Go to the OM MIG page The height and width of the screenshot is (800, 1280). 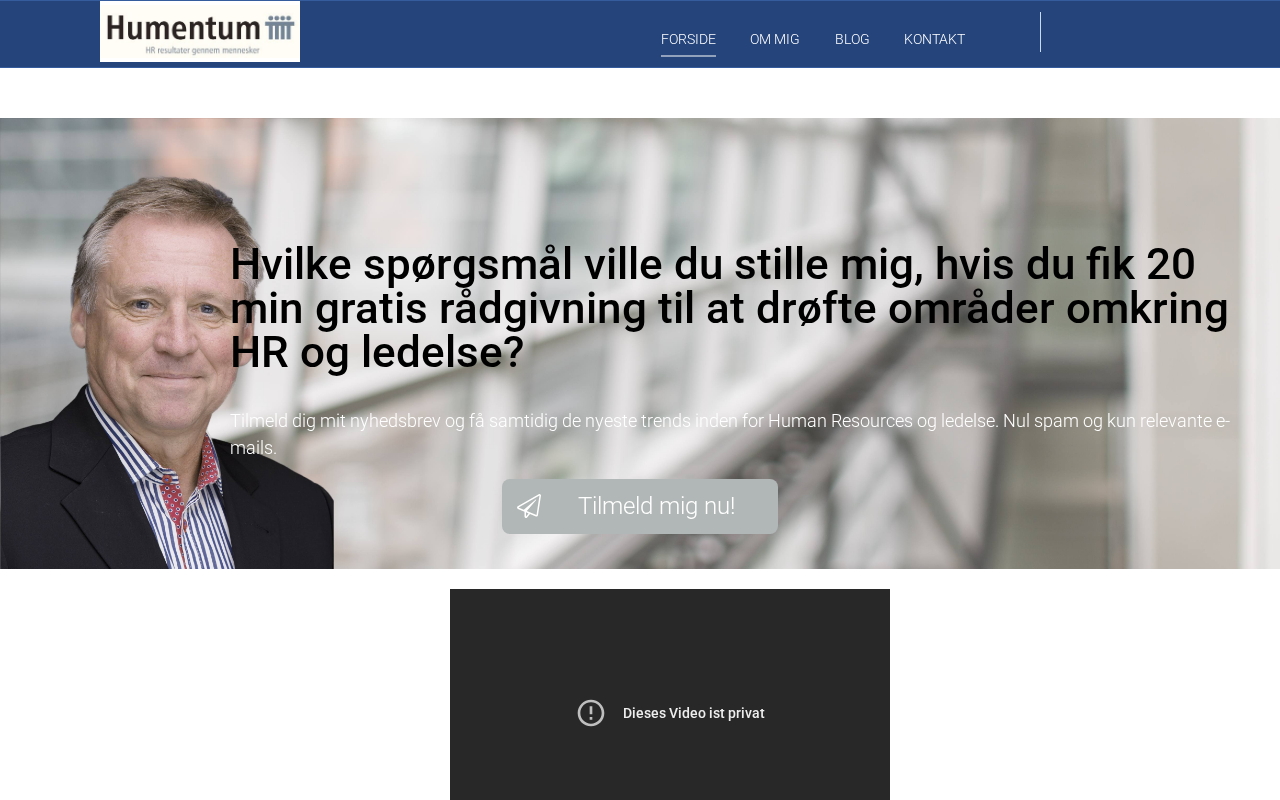point(775,39)
